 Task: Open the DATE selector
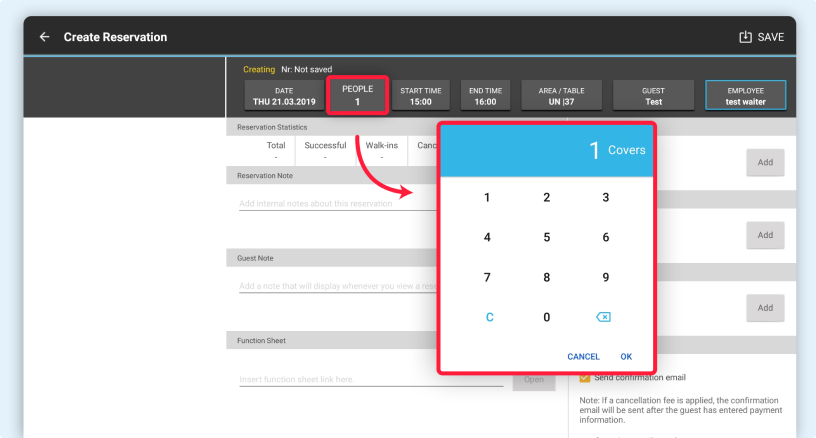coord(284,96)
